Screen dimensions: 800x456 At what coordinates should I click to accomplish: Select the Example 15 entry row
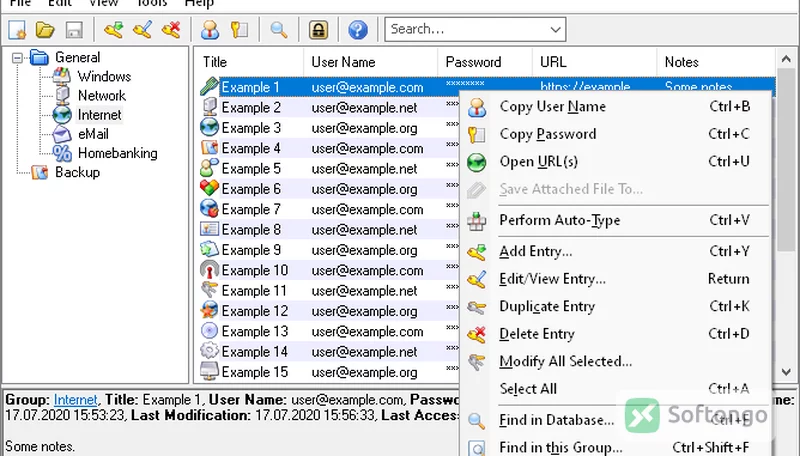pyautogui.click(x=329, y=372)
